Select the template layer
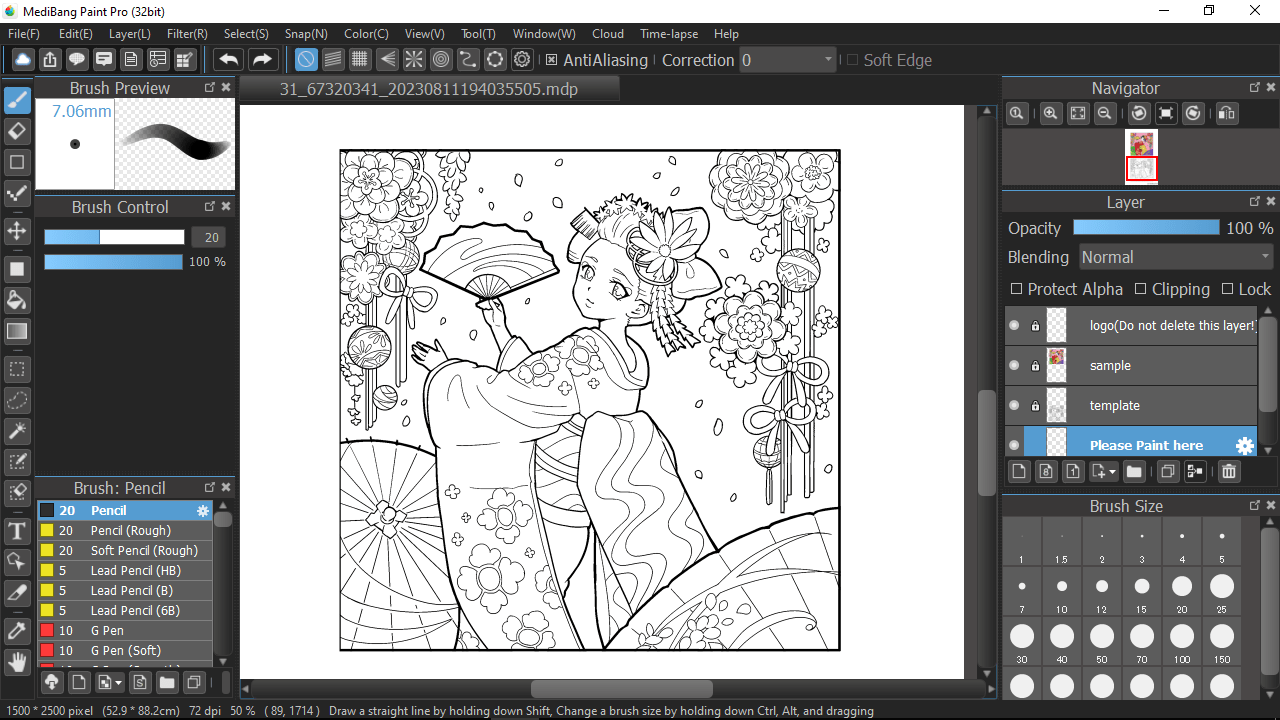This screenshot has height=720, width=1280. pyautogui.click(x=1130, y=405)
